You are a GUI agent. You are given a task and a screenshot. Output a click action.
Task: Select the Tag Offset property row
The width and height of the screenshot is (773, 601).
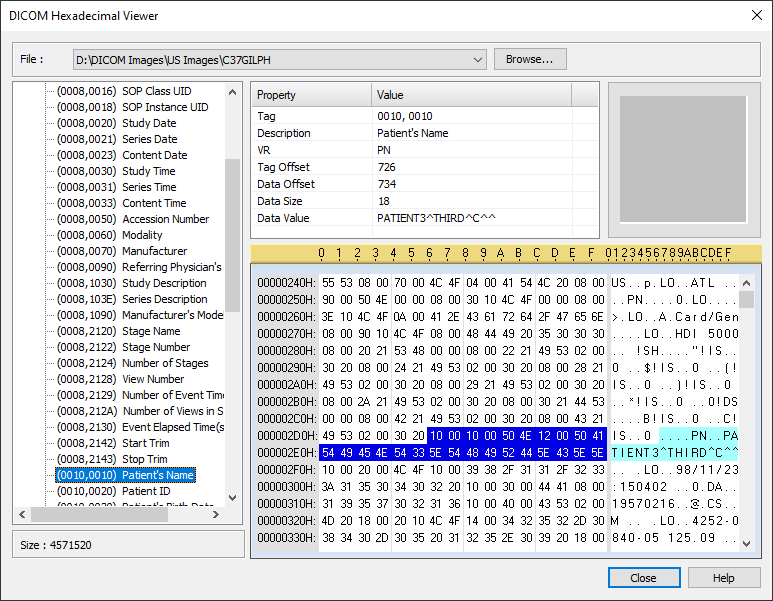tap(284, 167)
